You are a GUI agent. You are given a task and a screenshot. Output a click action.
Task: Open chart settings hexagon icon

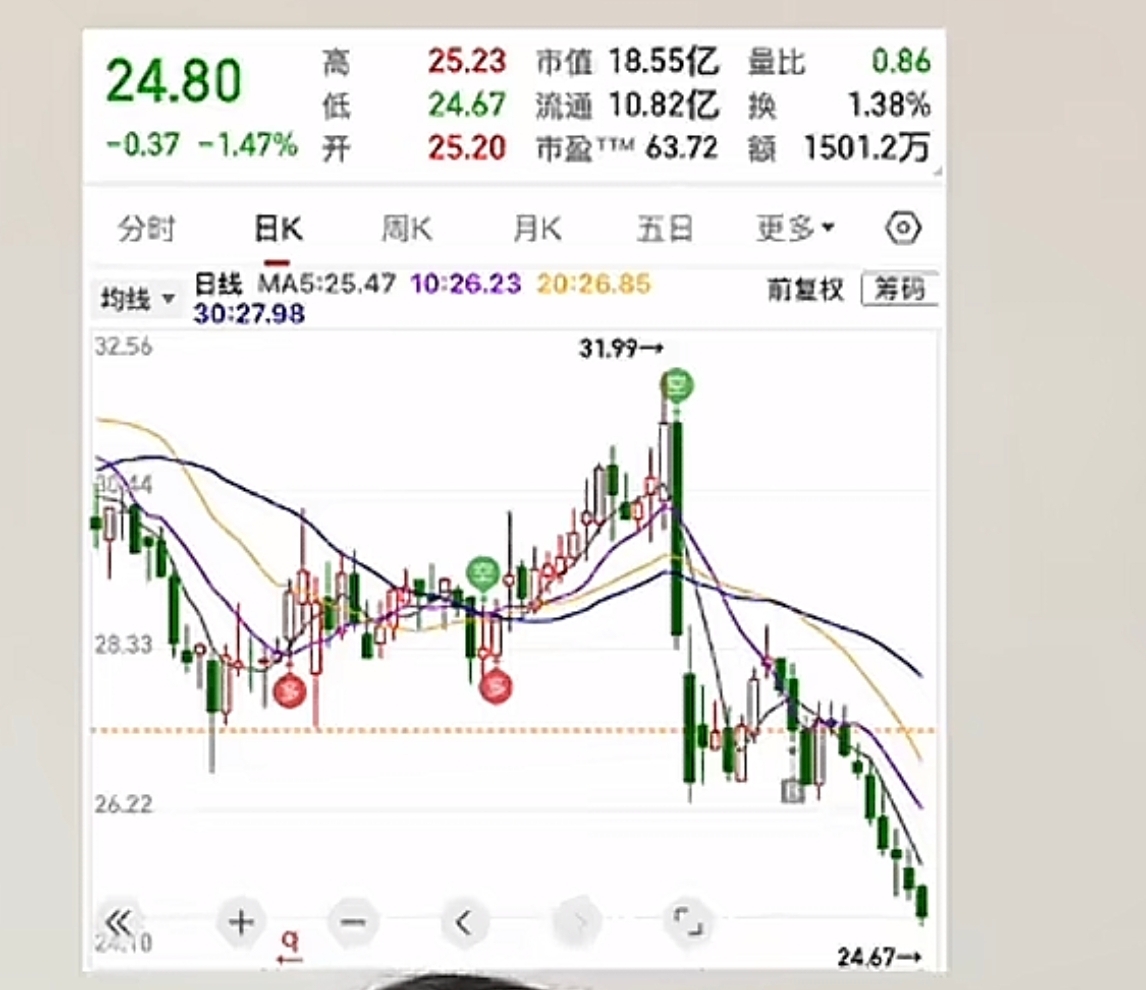click(x=903, y=229)
